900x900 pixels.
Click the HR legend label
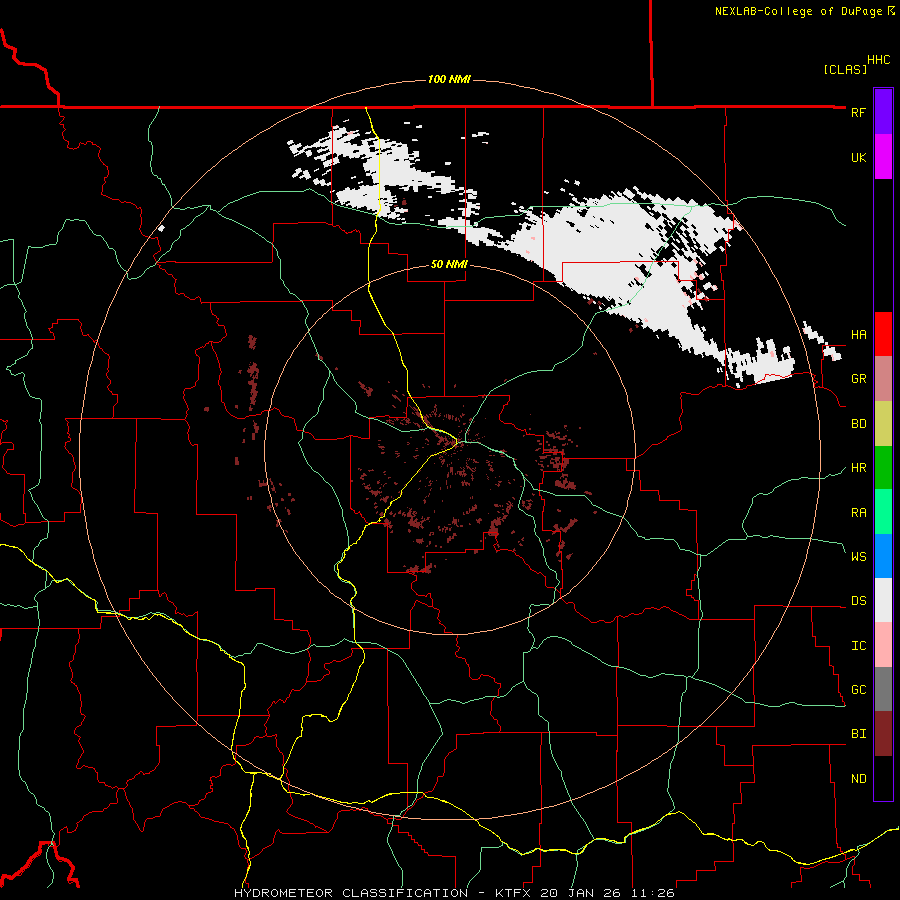tap(858, 468)
